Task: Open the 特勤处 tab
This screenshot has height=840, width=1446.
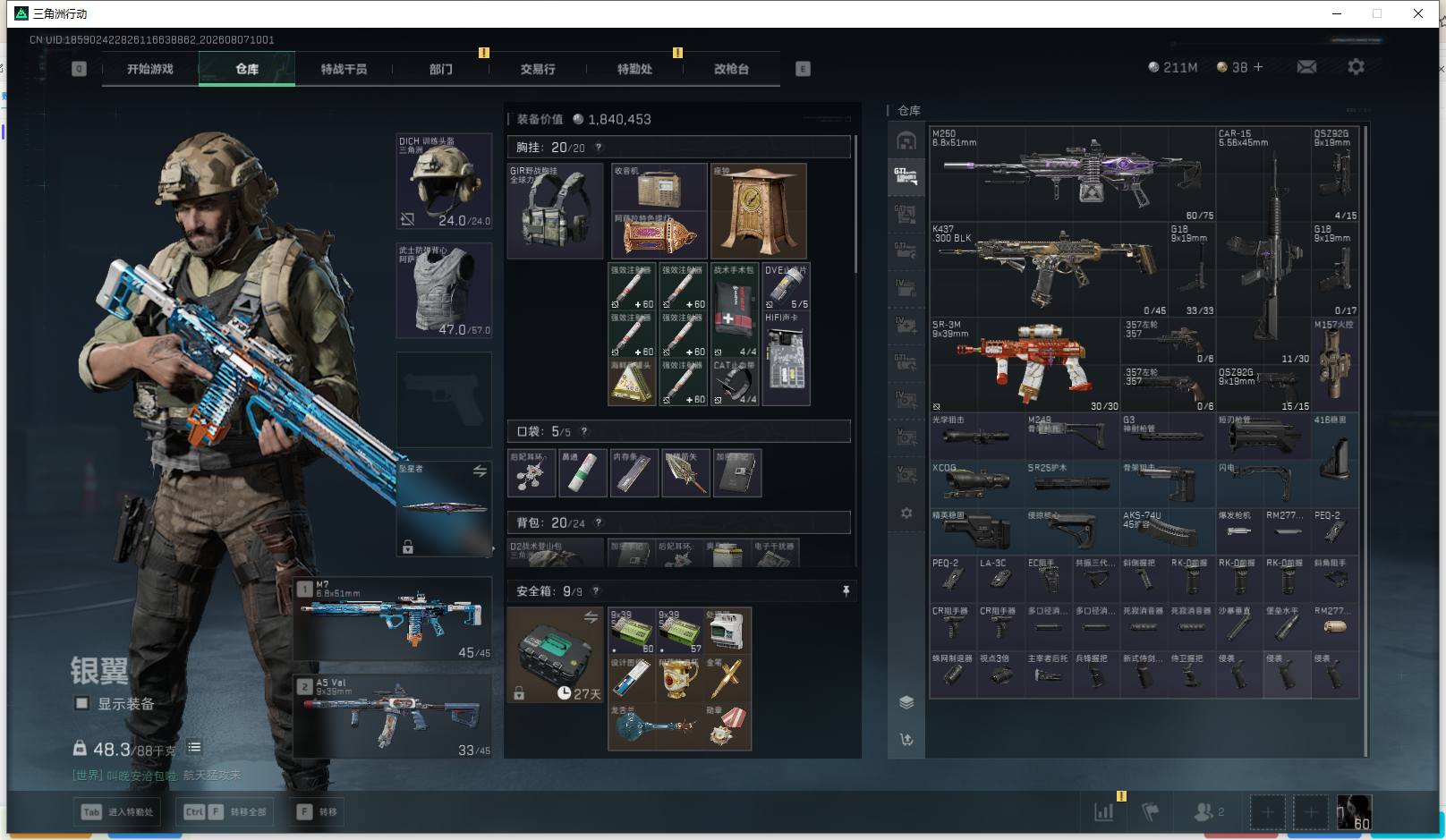Action: point(634,69)
